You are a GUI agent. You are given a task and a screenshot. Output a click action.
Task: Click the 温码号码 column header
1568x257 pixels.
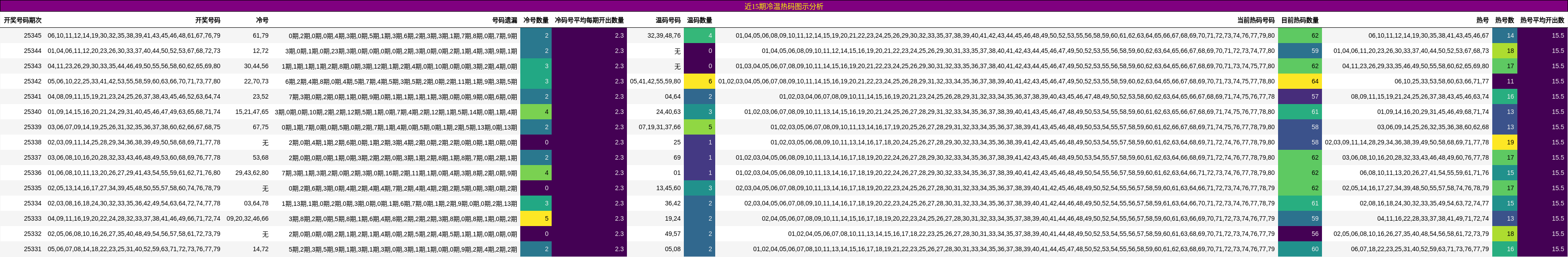(668, 20)
